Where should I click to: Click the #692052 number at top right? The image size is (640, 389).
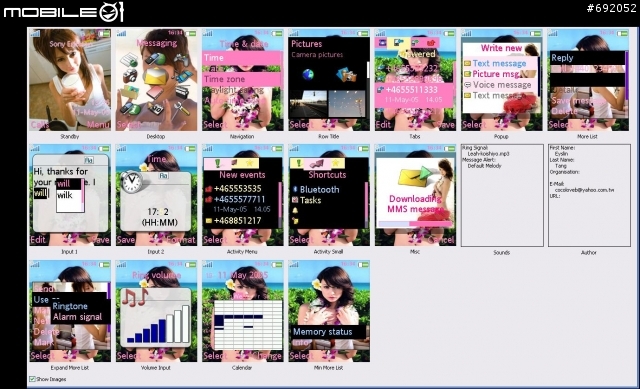[x=611, y=8]
